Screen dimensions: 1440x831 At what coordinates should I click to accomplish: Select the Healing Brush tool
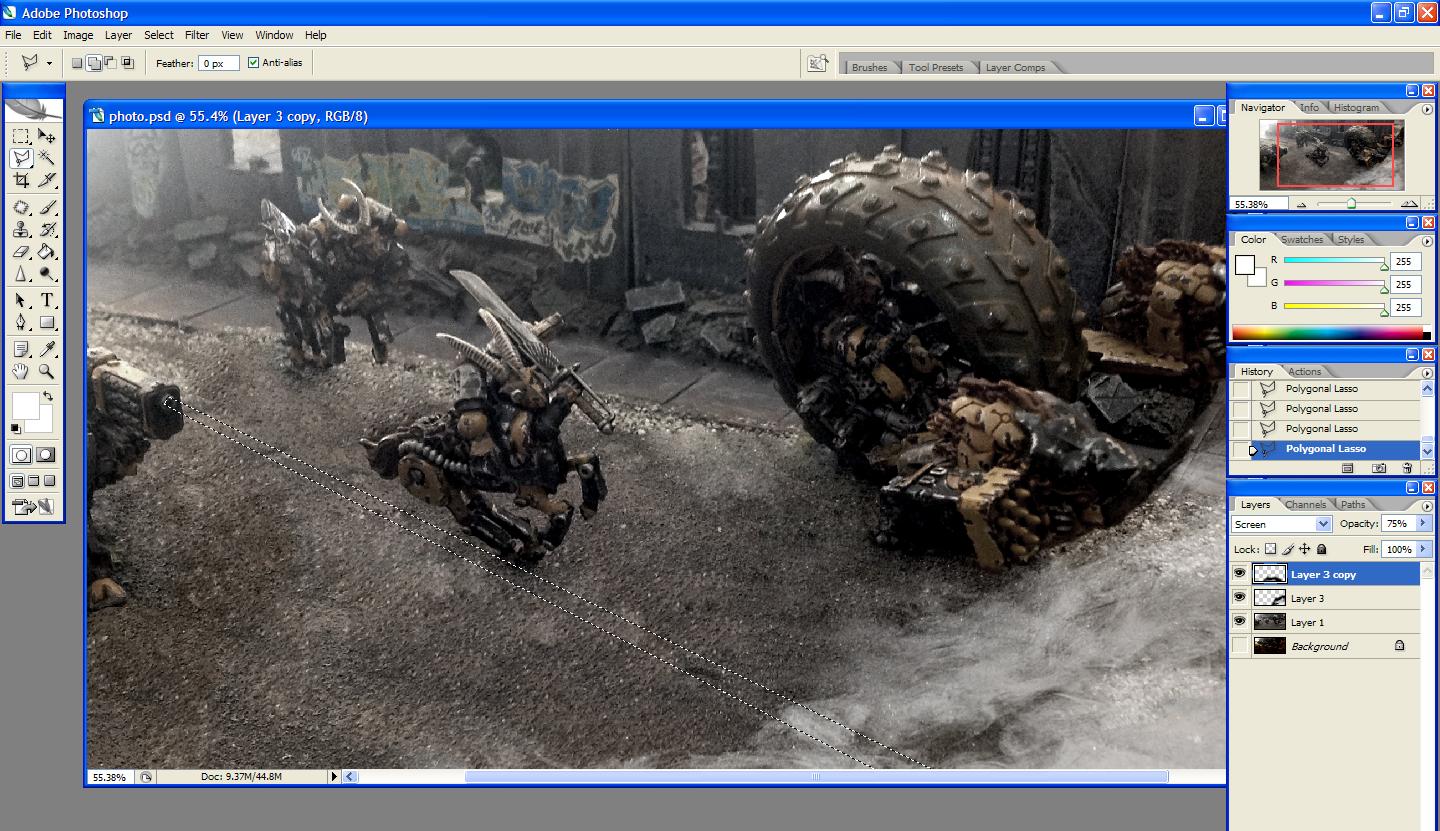click(x=21, y=208)
